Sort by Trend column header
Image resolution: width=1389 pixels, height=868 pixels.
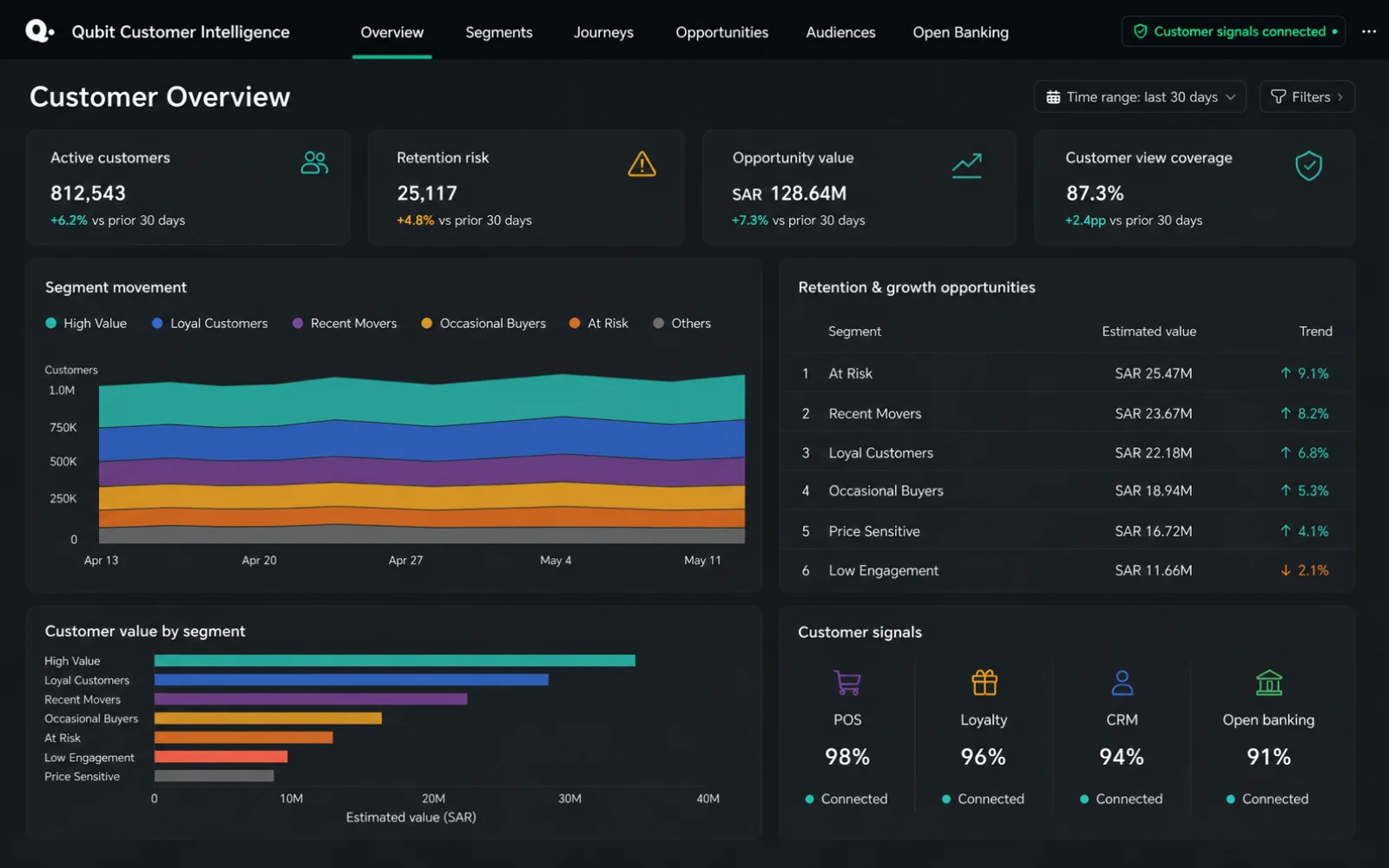(1315, 331)
